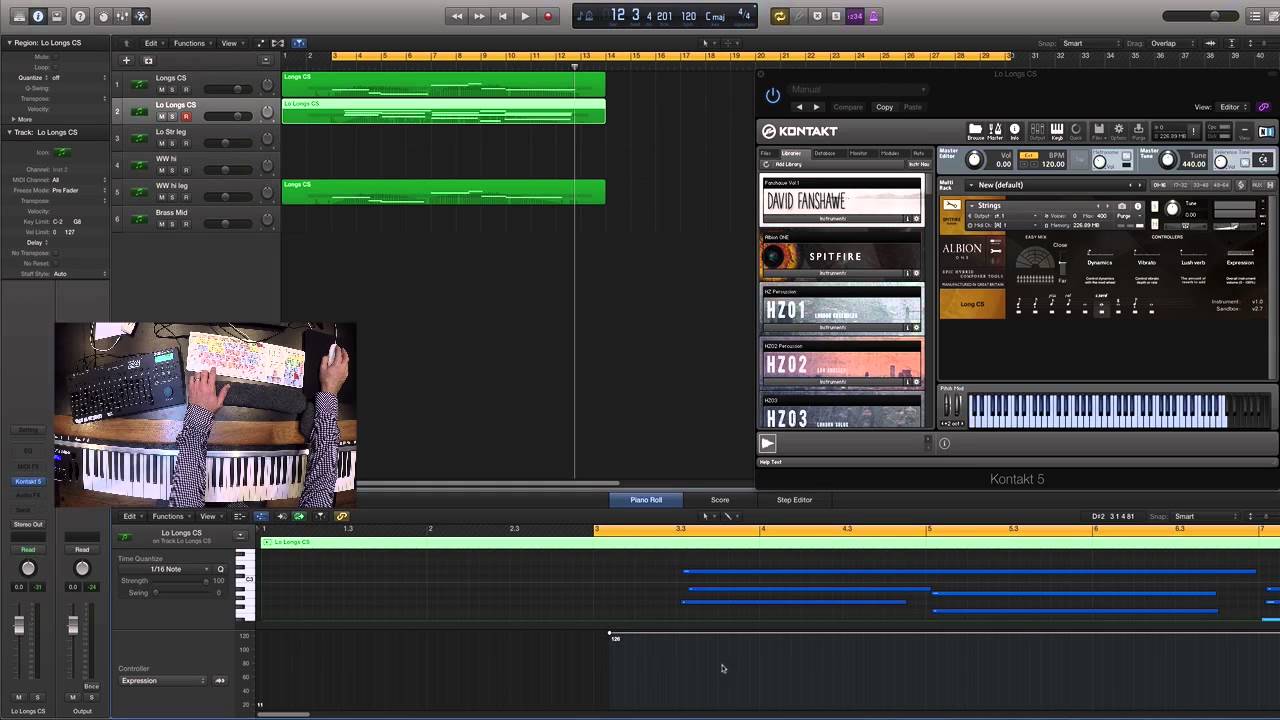
Task: Open the Quick Help question mark icon
Action: pos(80,16)
